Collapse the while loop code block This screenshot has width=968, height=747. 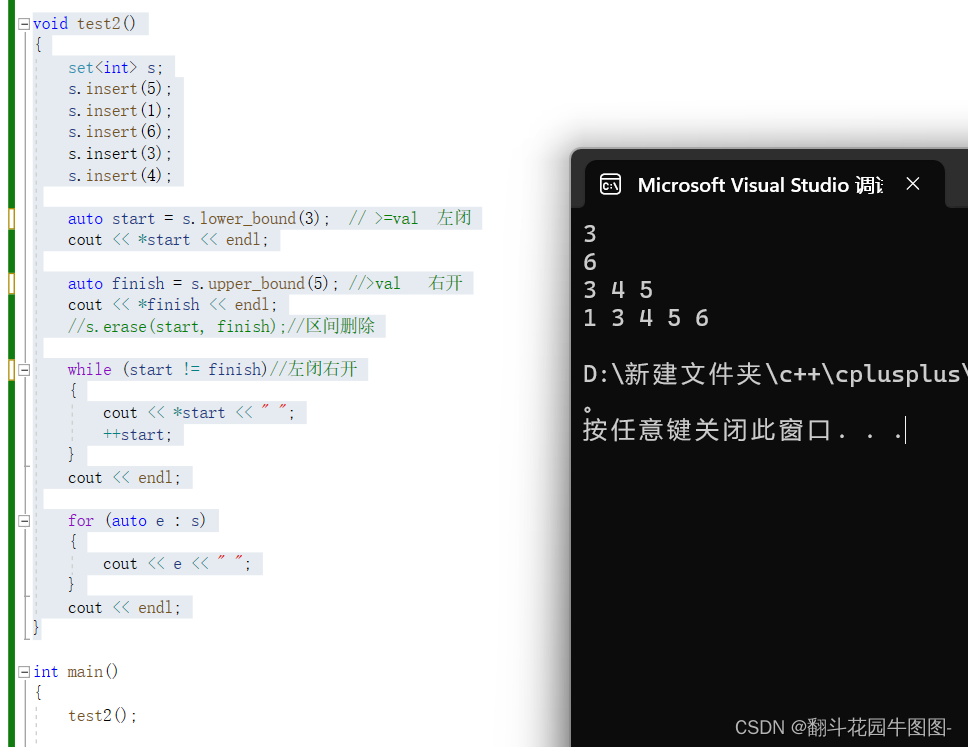click(24, 370)
